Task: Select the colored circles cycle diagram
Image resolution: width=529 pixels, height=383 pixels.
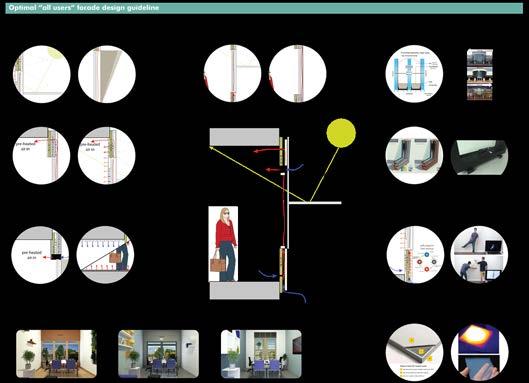Action: [x=426, y=257]
